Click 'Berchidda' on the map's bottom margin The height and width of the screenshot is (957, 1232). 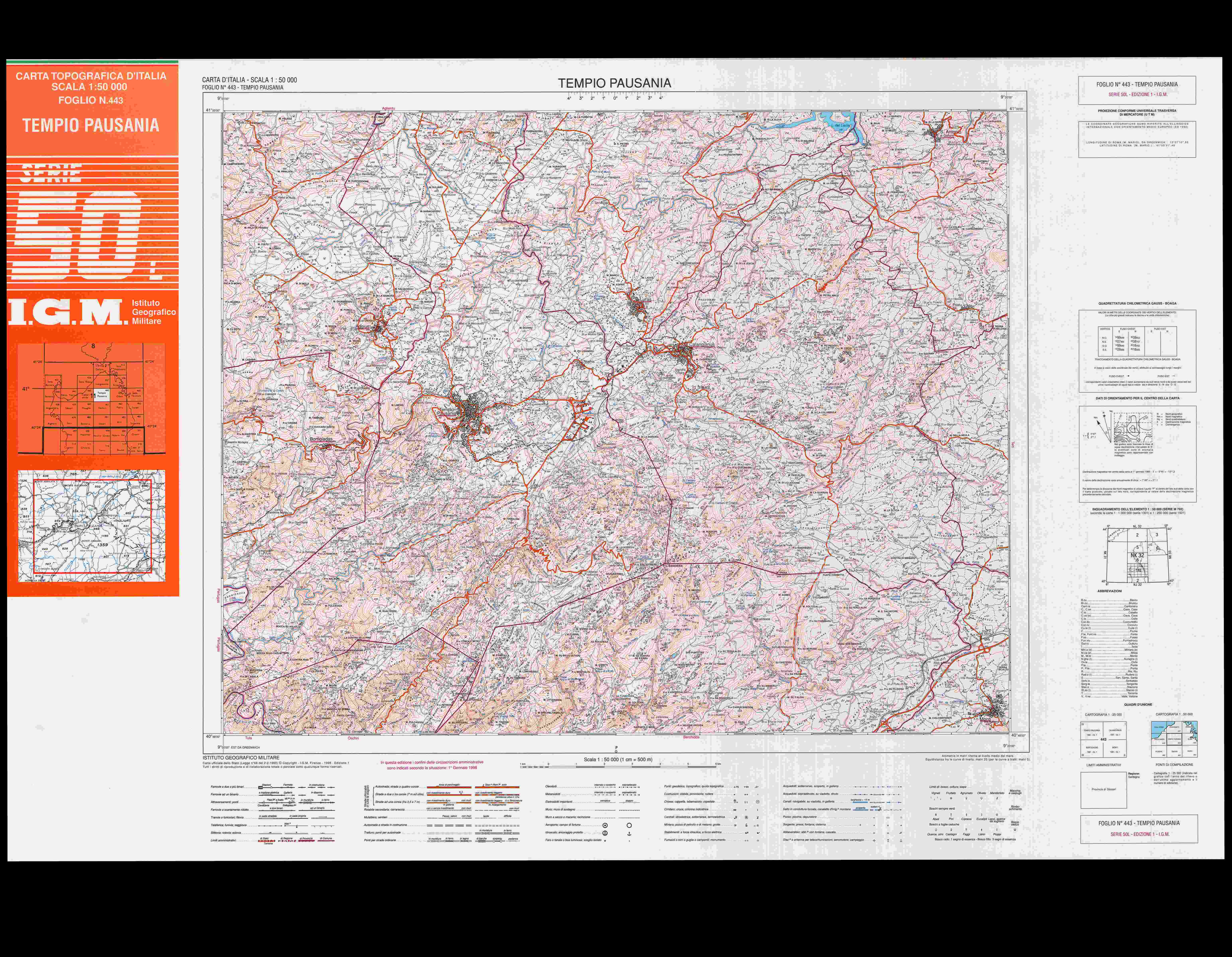[x=691, y=738]
